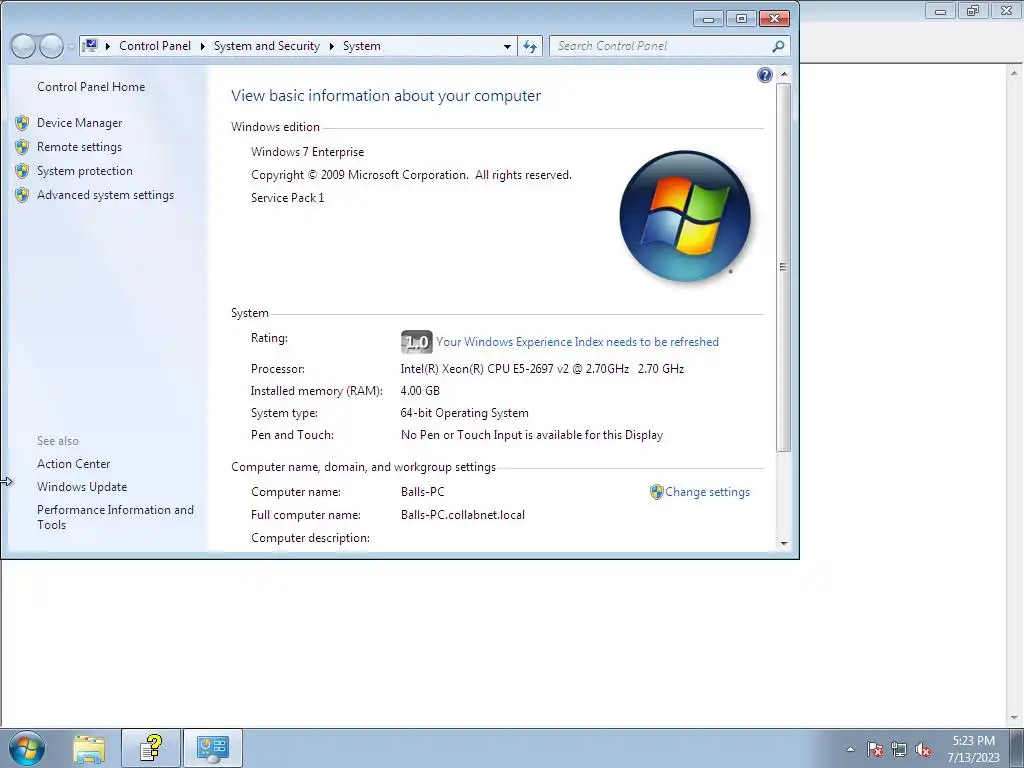
Task: Refresh the Windows Experience Index link
Action: (x=577, y=342)
